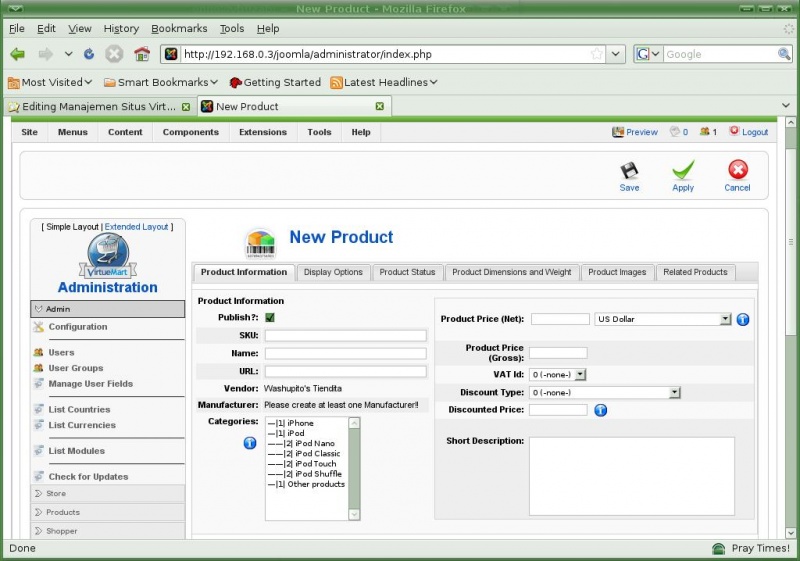
Task: Click the green Apply checkmark icon
Action: coord(683,171)
